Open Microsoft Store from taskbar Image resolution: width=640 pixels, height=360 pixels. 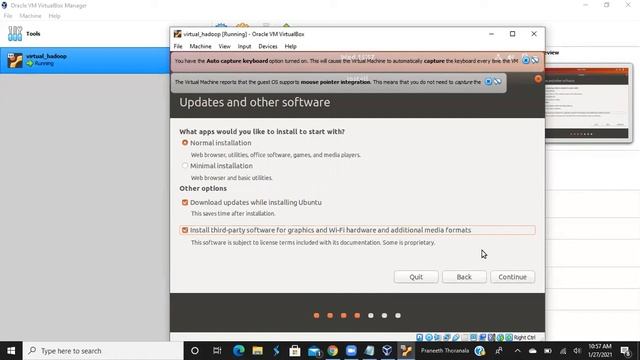[295, 351]
